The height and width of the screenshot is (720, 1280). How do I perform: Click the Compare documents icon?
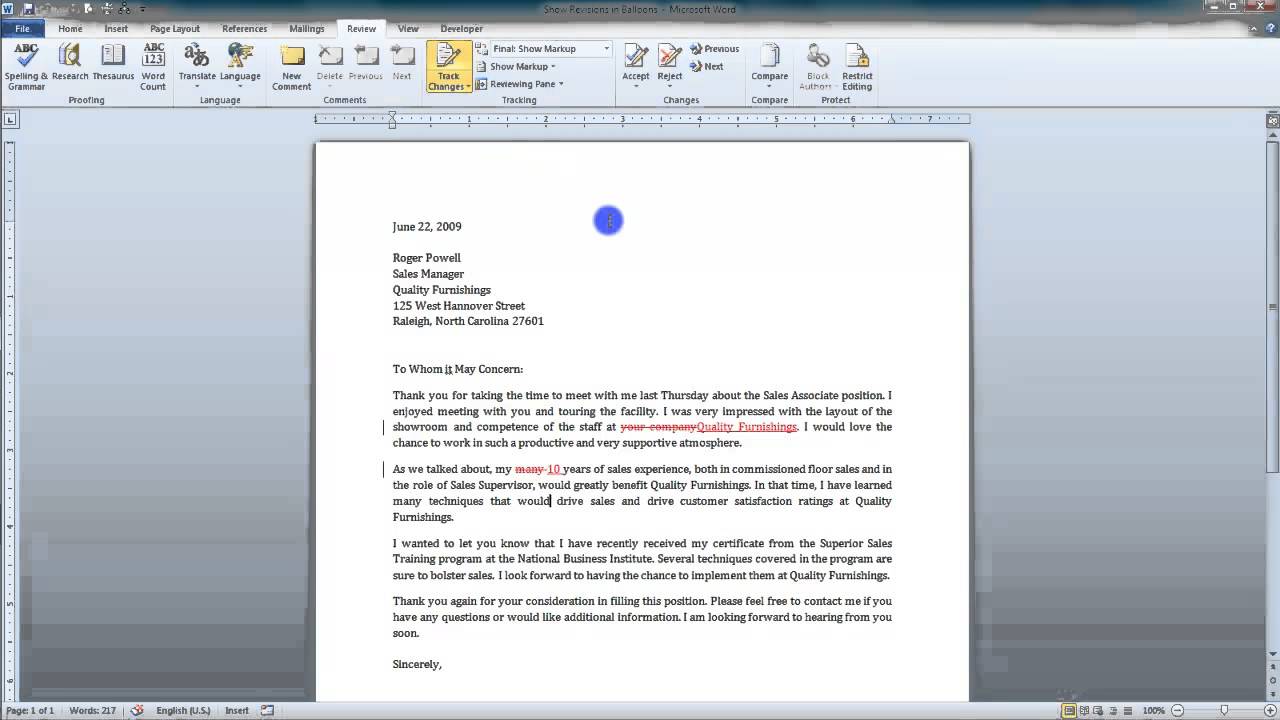pyautogui.click(x=769, y=55)
